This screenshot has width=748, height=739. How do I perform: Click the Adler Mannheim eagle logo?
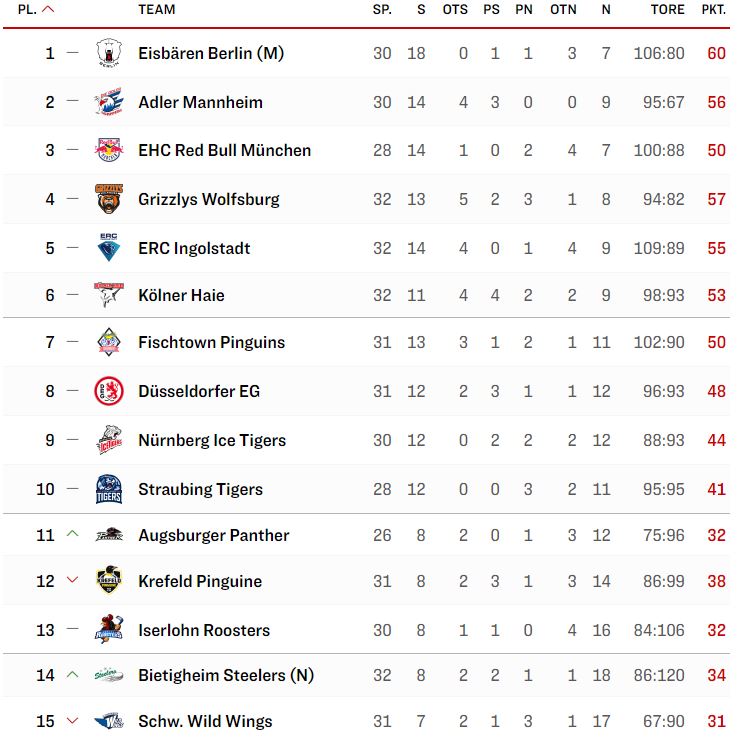coord(109,102)
